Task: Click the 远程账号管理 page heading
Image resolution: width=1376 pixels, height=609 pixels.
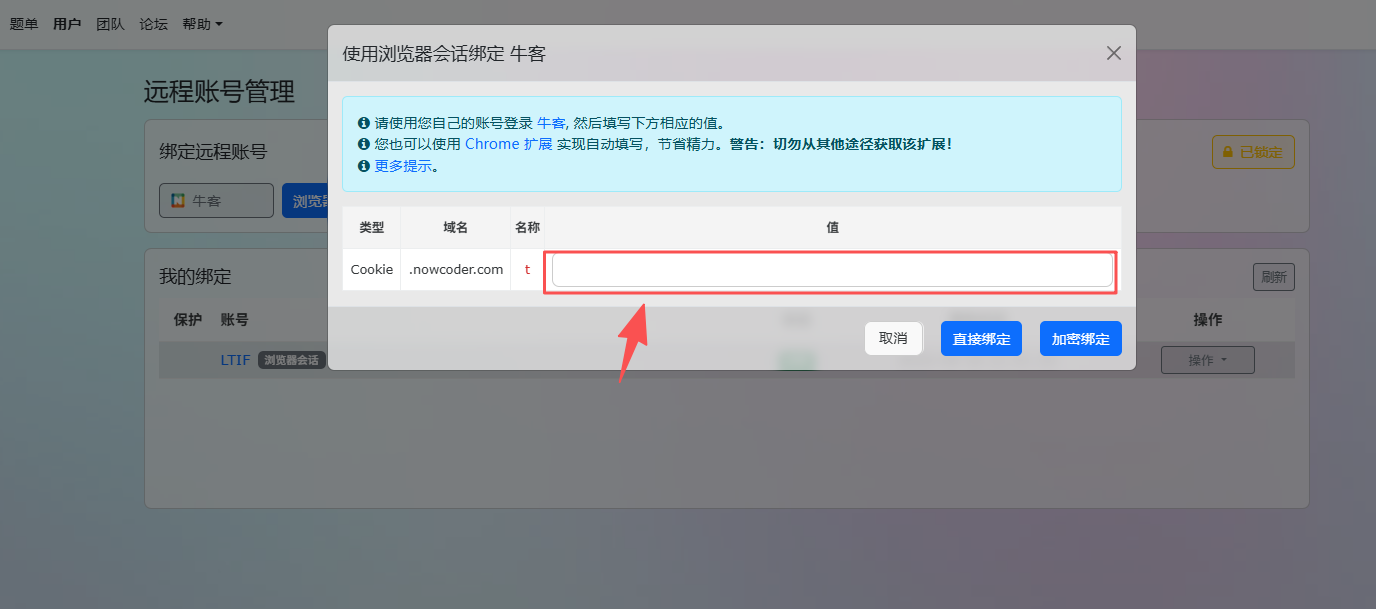Action: tap(219, 92)
